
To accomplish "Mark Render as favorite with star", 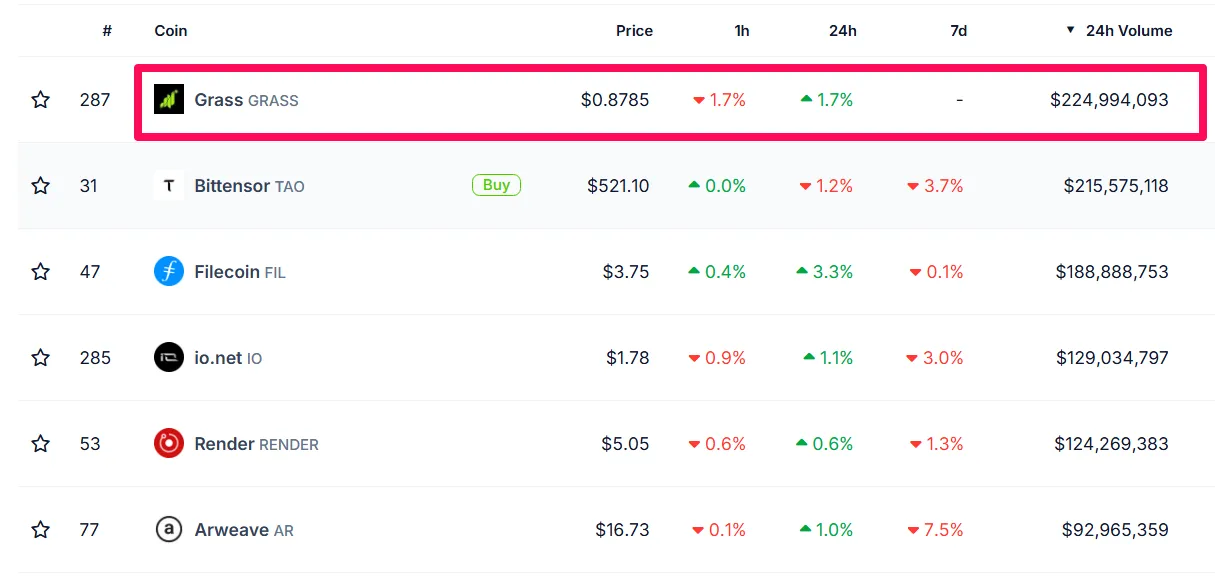I will click(x=41, y=444).
